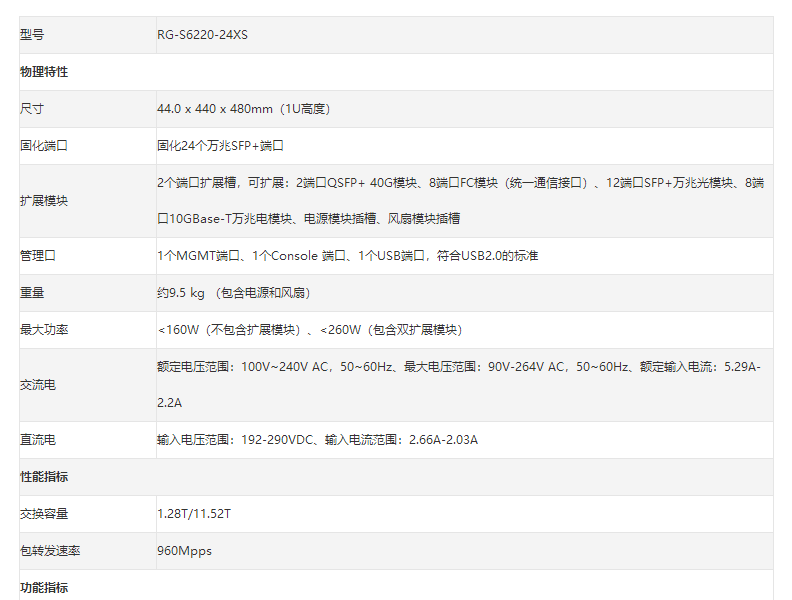Viewport: 792px width, 600px height.
Task: Click the 型号 label cell
Action: click(x=32, y=35)
